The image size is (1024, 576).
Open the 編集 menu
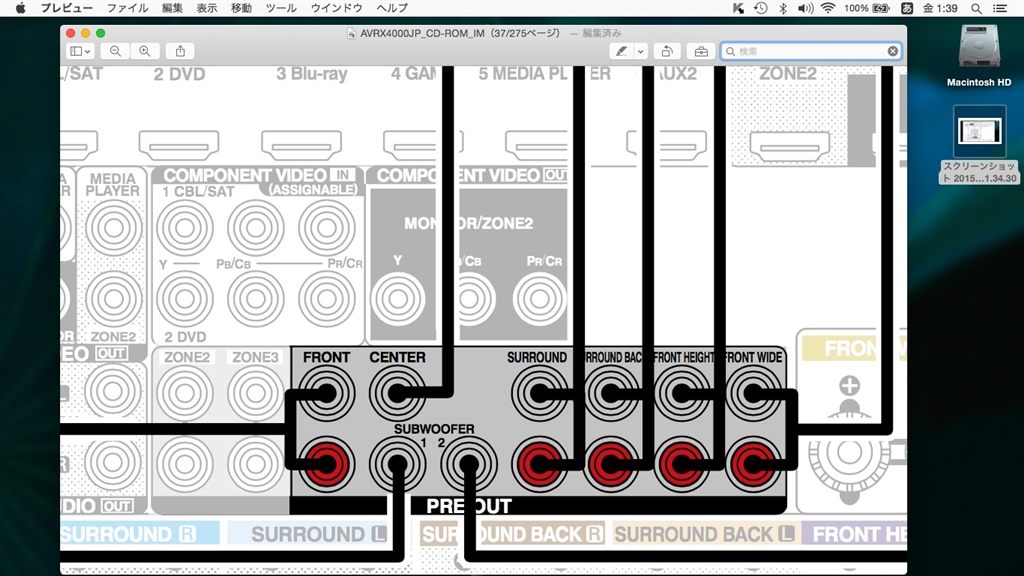pos(172,8)
